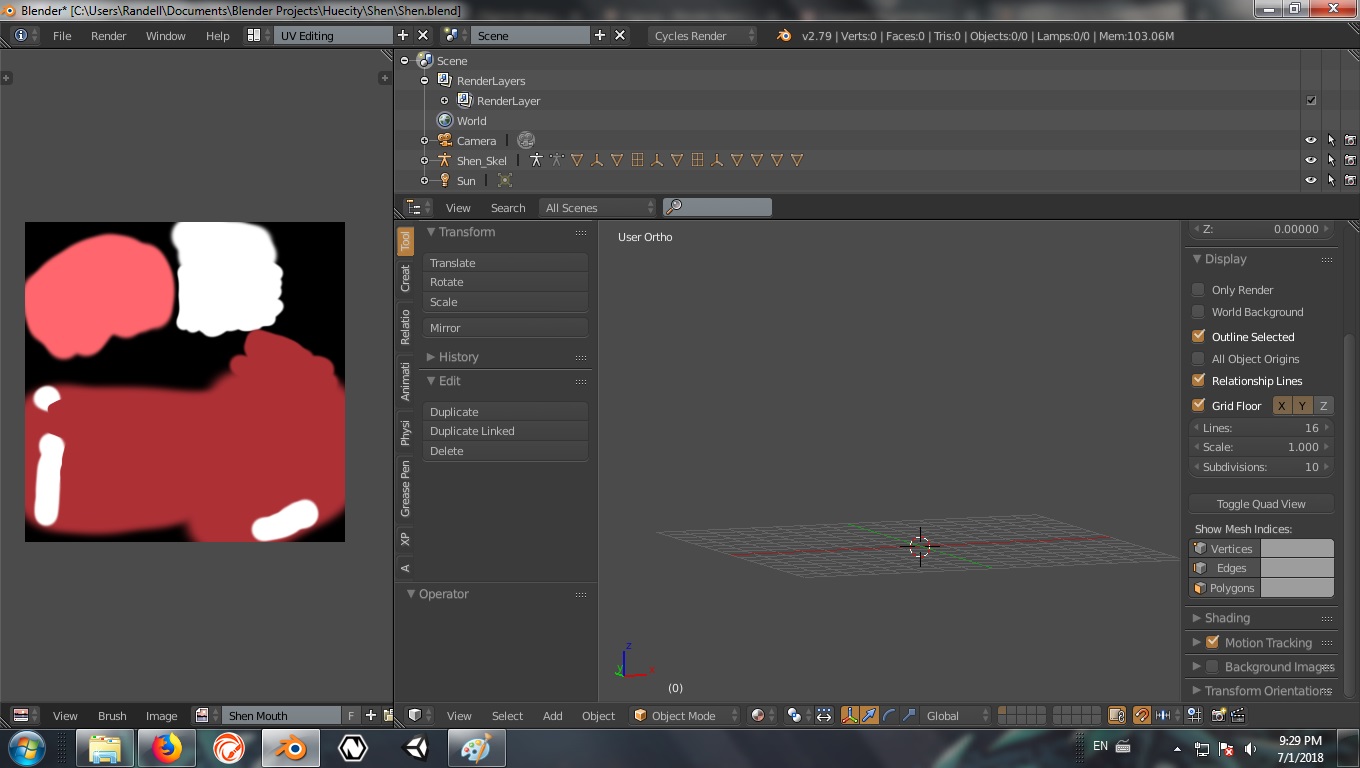The height and width of the screenshot is (768, 1360).
Task: Uncheck Grid Floor checkbox
Action: pyautogui.click(x=1198, y=405)
